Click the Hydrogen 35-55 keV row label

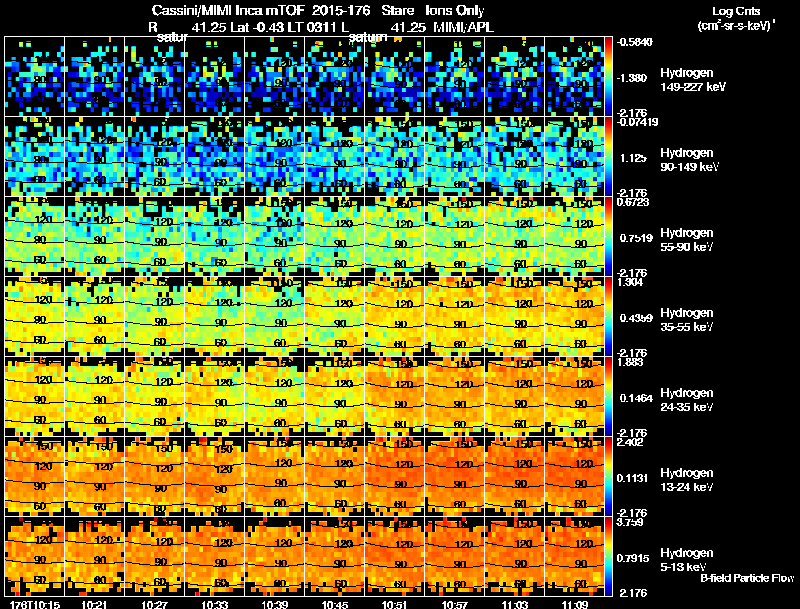coord(687,320)
